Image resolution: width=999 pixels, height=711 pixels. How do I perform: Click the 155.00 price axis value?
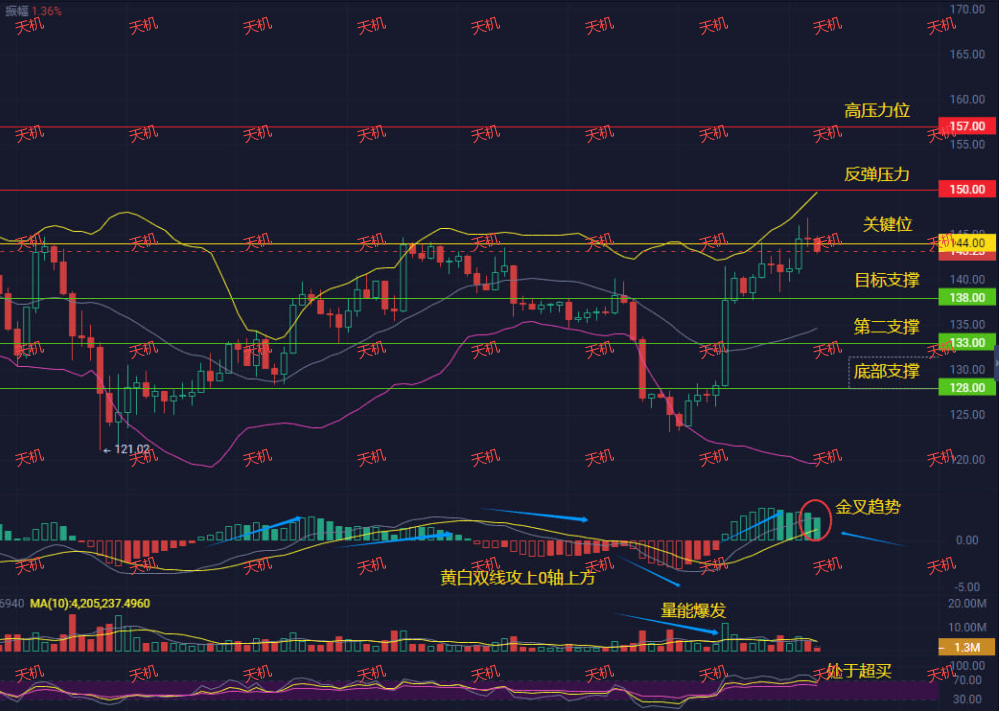pyautogui.click(x=967, y=145)
